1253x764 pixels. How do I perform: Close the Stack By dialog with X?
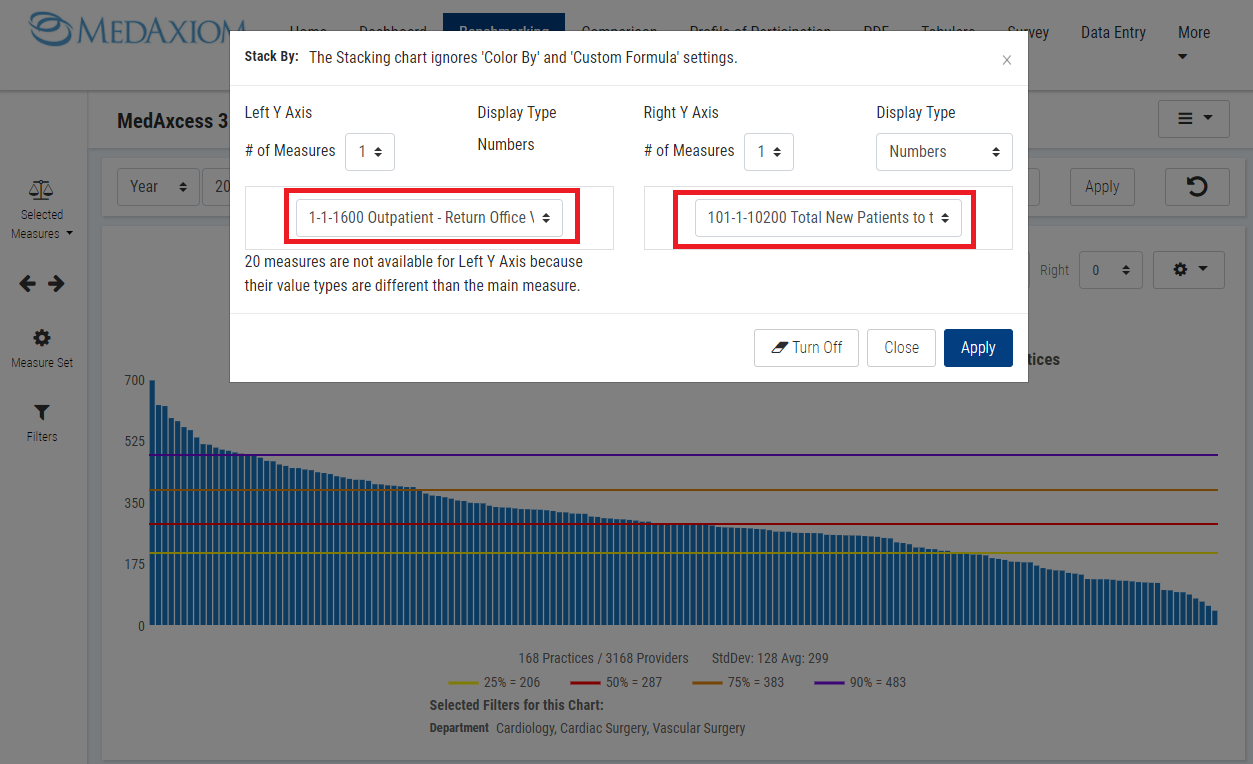click(x=1006, y=60)
